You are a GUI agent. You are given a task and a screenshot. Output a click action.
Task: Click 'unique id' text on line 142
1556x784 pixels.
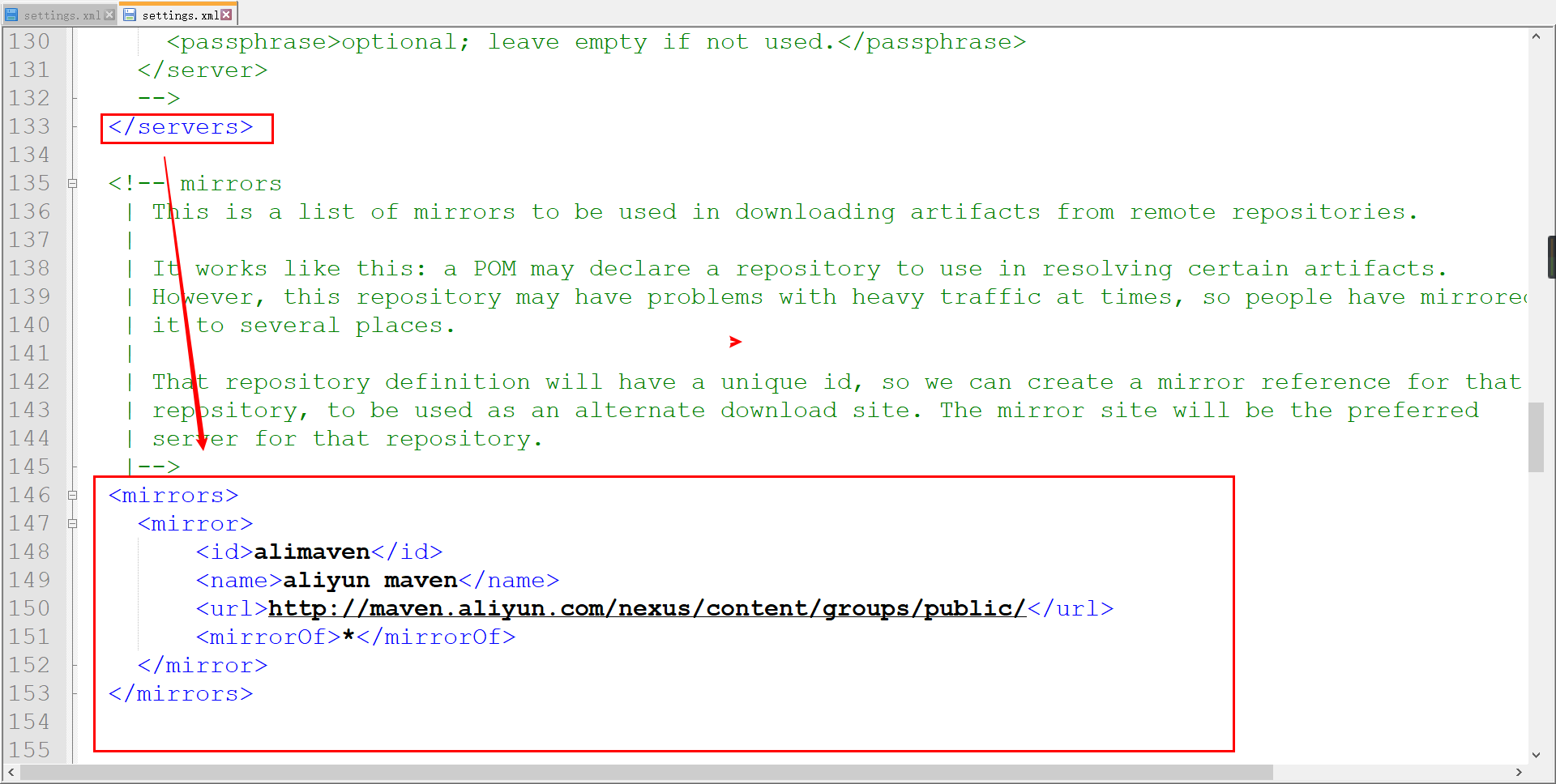[x=786, y=382]
